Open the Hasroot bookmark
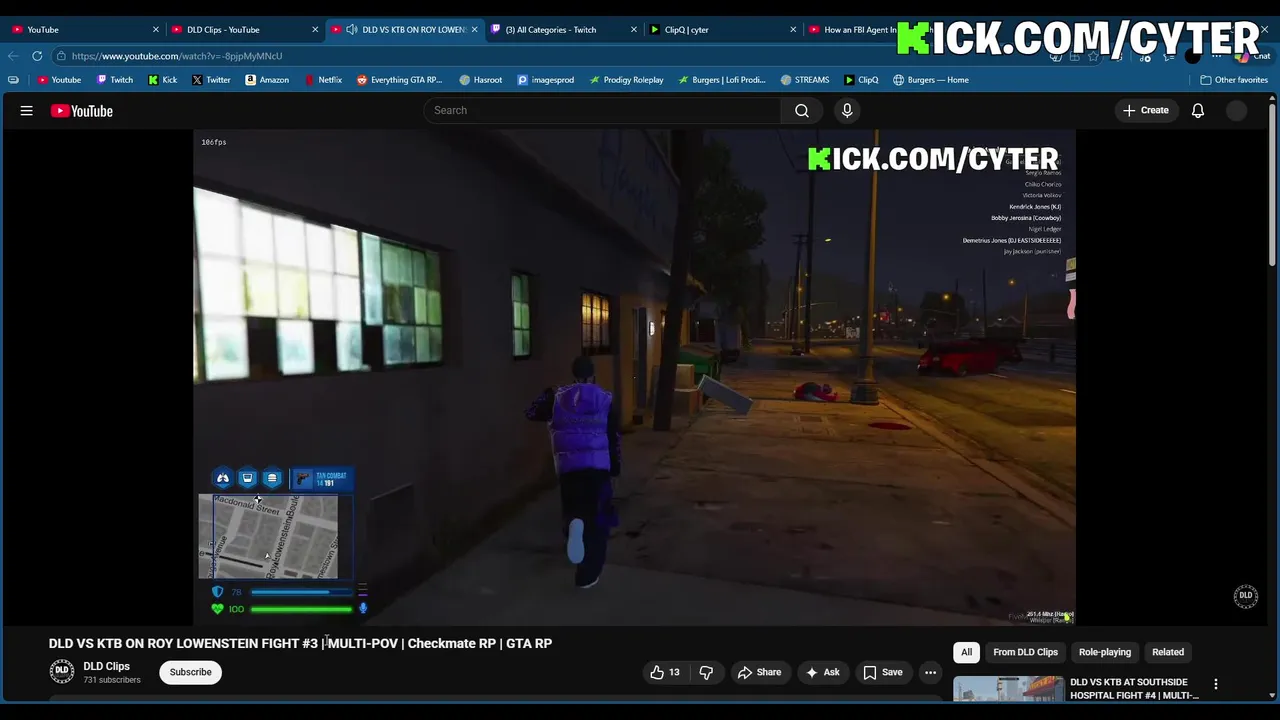Screen dimensions: 1280x720 [481, 80]
